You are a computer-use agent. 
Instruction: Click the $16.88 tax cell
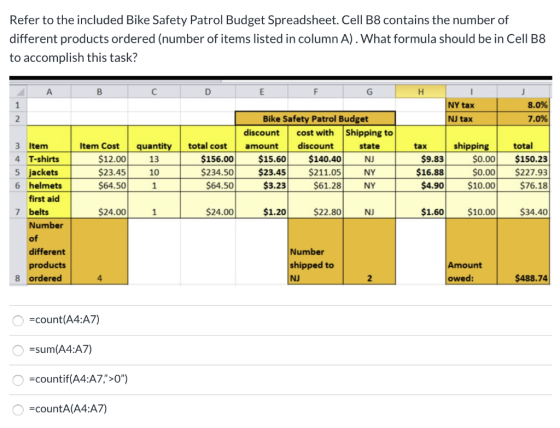click(420, 172)
